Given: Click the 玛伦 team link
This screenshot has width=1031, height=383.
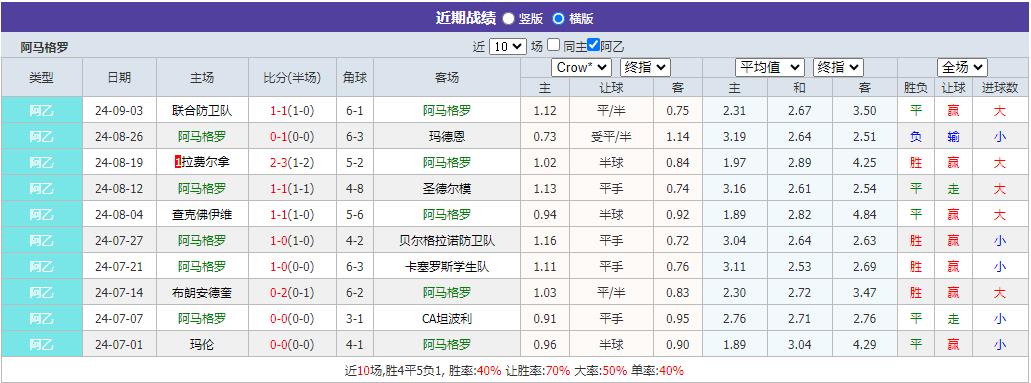Looking at the screenshot, I should click(202, 344).
